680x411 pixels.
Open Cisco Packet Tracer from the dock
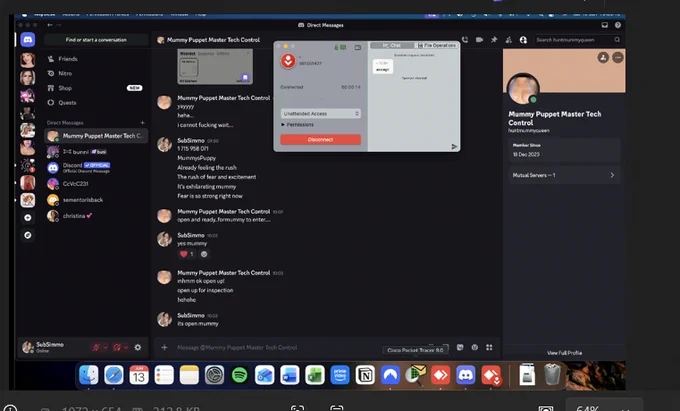pyautogui.click(x=415, y=374)
